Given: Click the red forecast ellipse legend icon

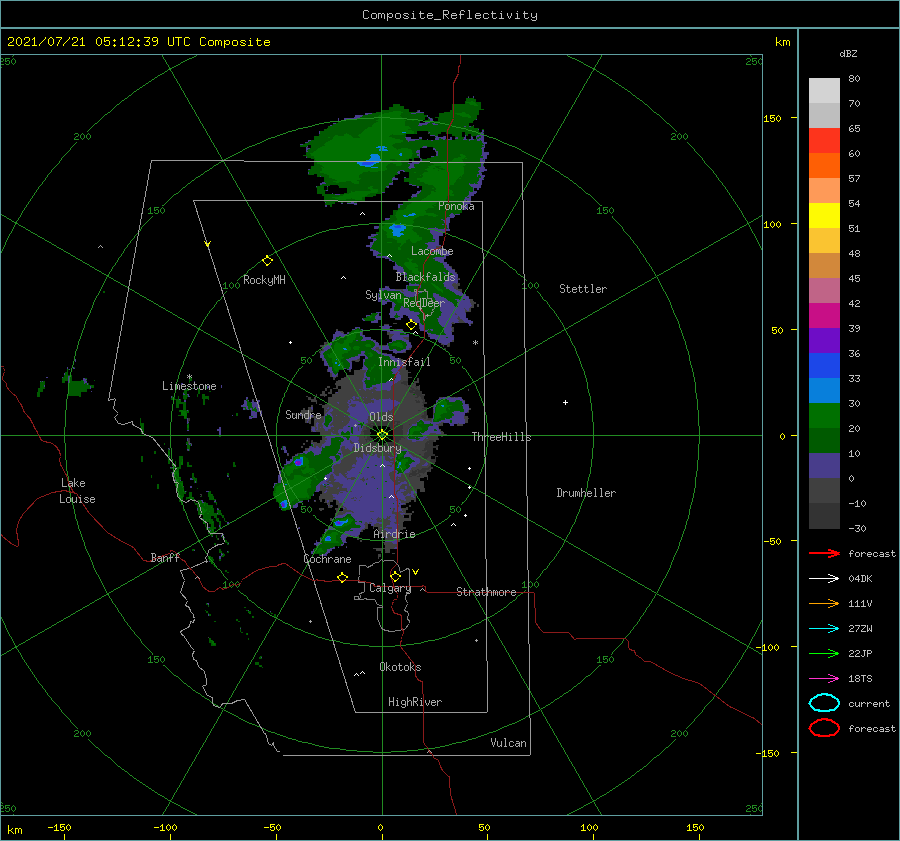Looking at the screenshot, I should [x=824, y=728].
